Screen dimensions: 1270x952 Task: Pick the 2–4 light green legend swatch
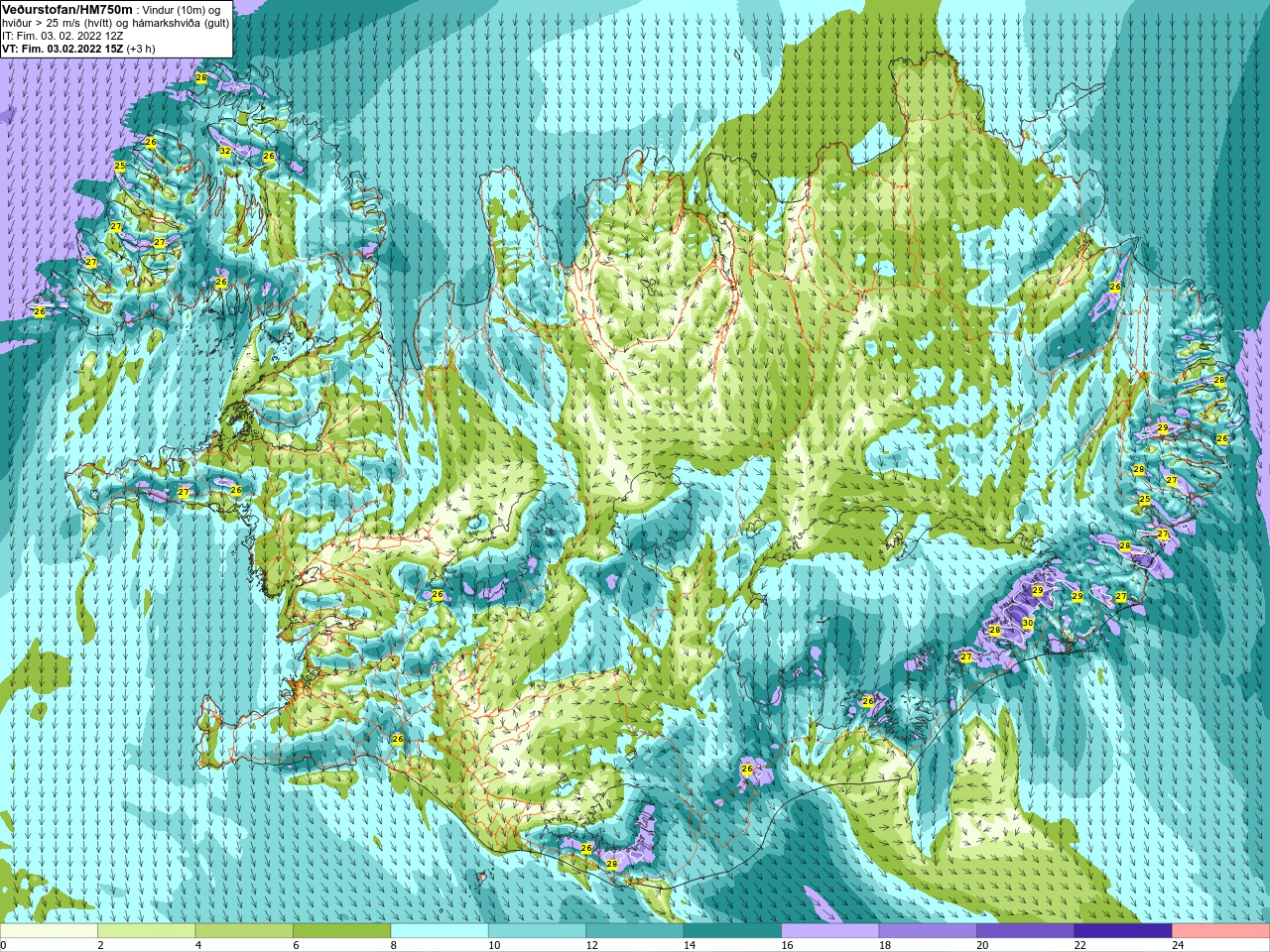147,931
